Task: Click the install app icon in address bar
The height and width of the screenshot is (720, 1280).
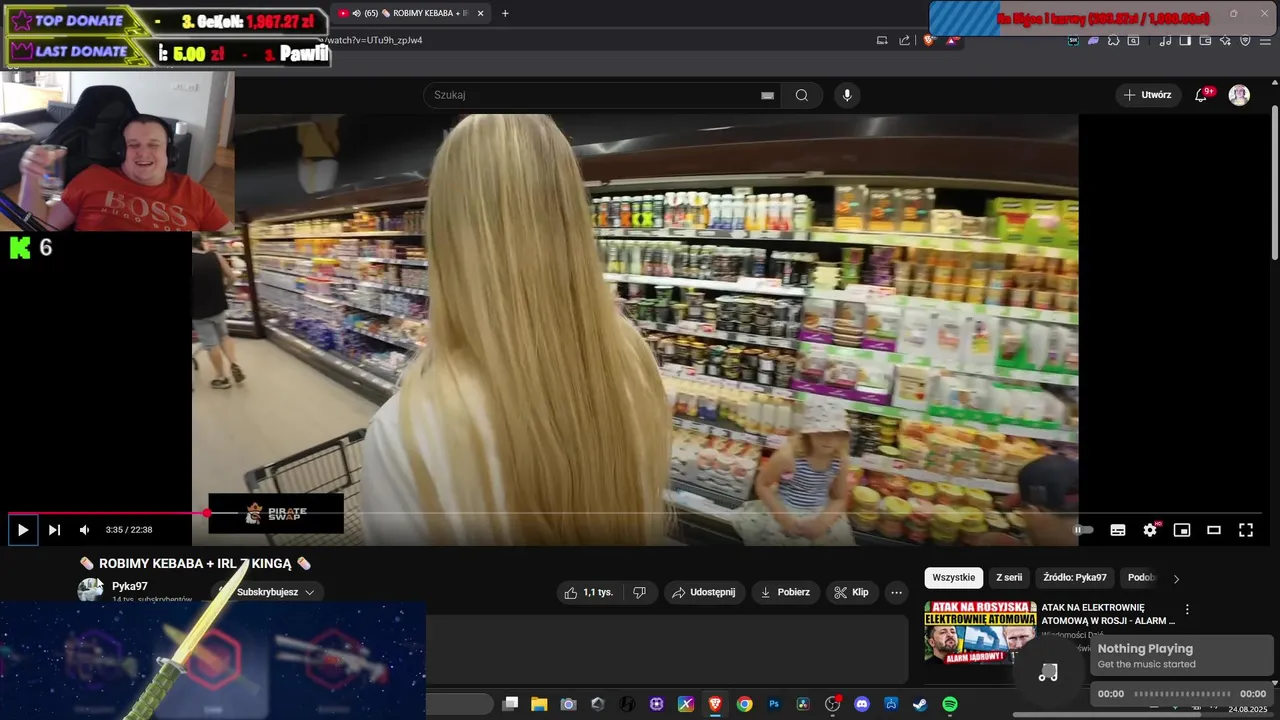Action: tap(882, 40)
